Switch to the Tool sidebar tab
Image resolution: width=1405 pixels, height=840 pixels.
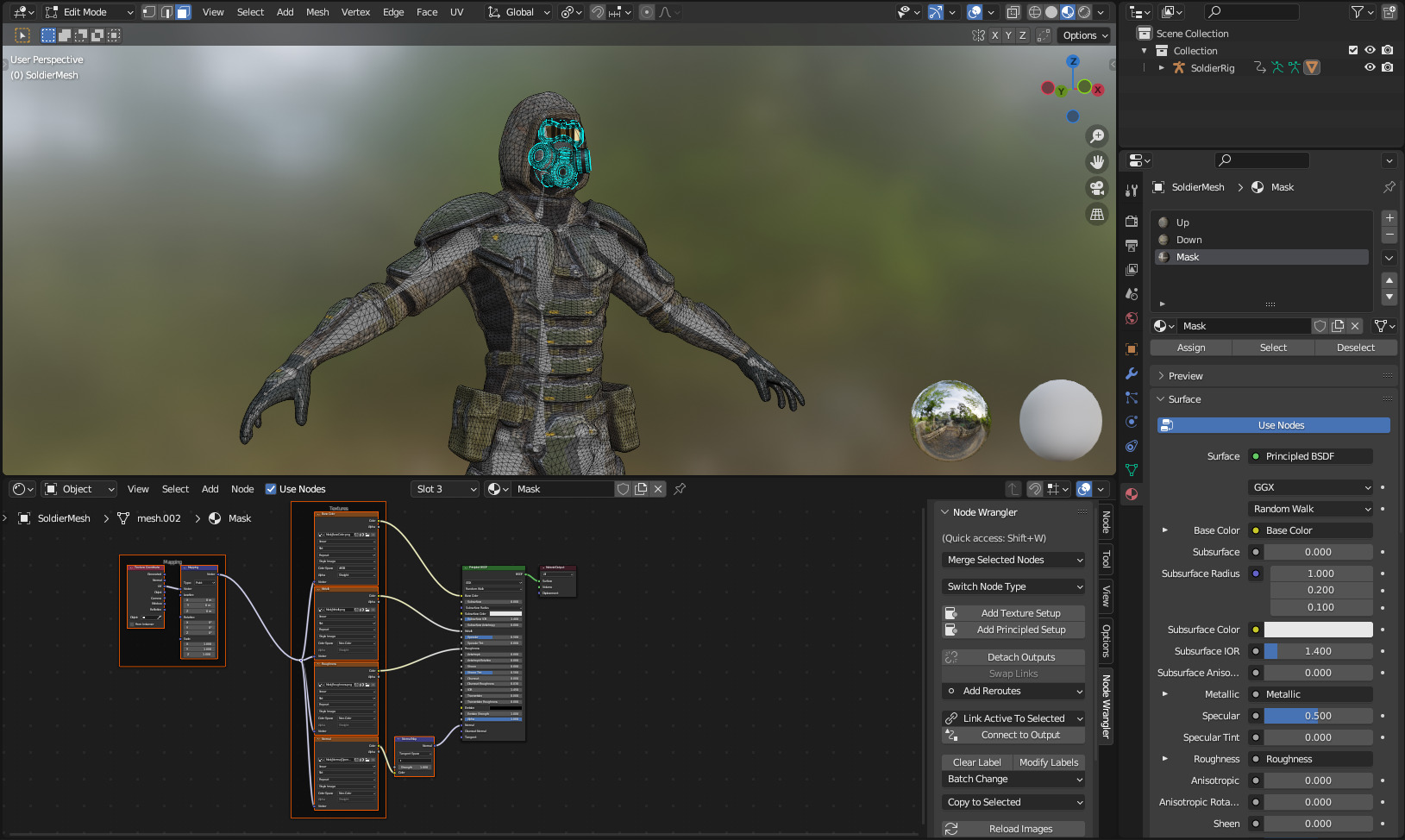click(1106, 560)
